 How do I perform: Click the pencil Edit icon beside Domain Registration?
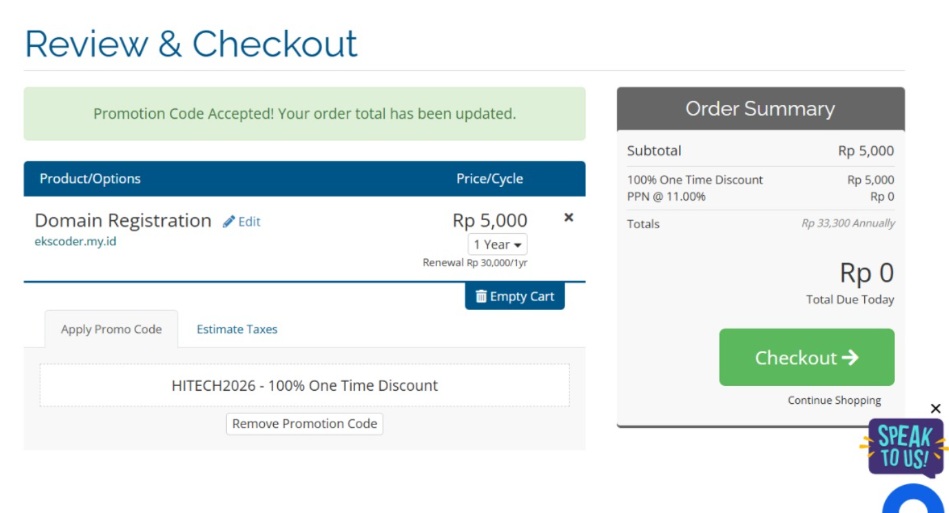pyautogui.click(x=228, y=222)
